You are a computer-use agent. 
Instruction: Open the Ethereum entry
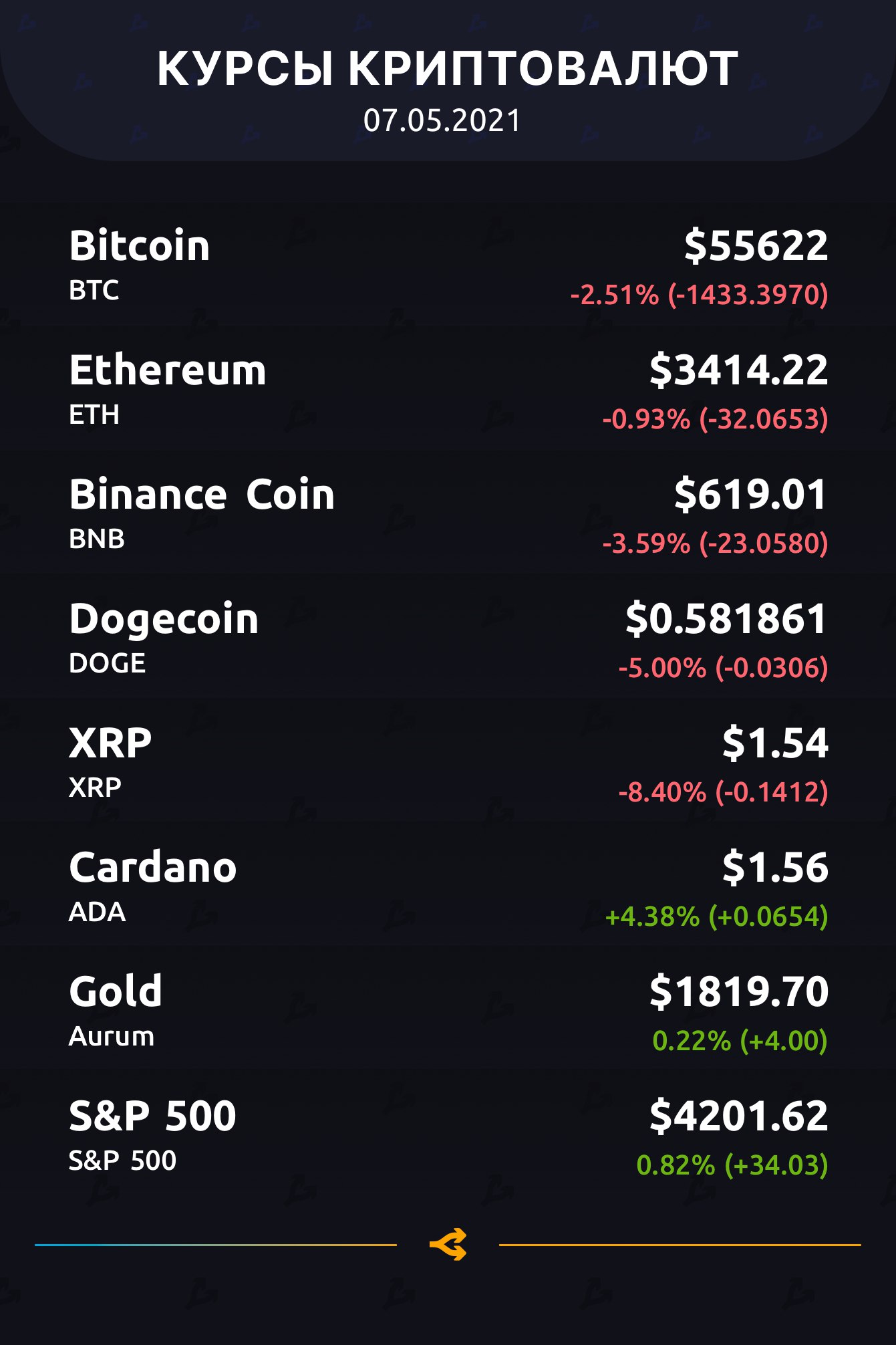(x=168, y=370)
